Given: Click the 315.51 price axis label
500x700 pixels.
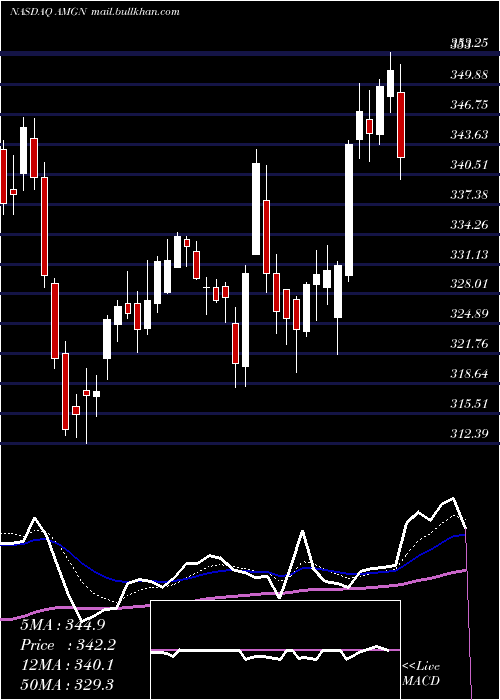Looking at the screenshot, I should tap(469, 404).
